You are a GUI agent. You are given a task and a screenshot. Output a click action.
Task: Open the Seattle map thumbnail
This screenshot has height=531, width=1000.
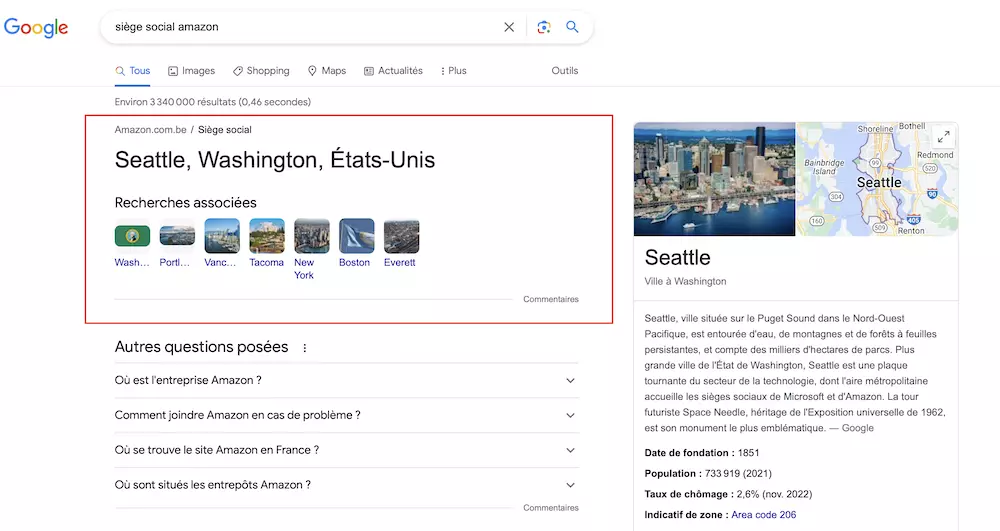pos(877,179)
